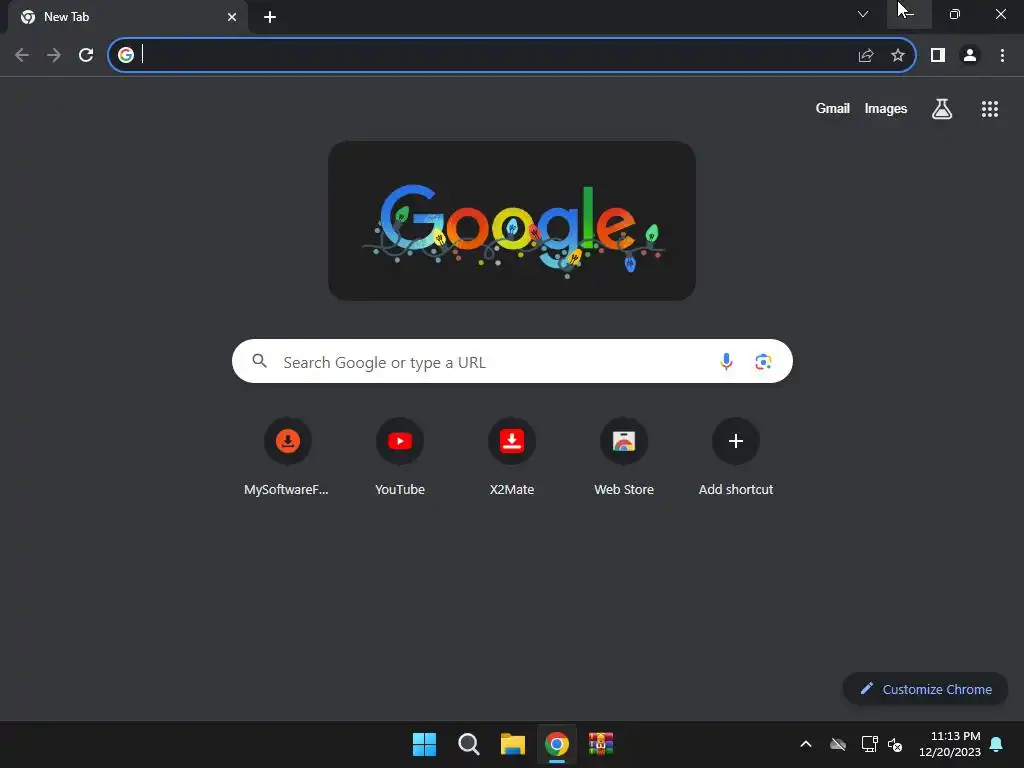Open the Chrome side panel
This screenshot has height=768, width=1024.
938,56
